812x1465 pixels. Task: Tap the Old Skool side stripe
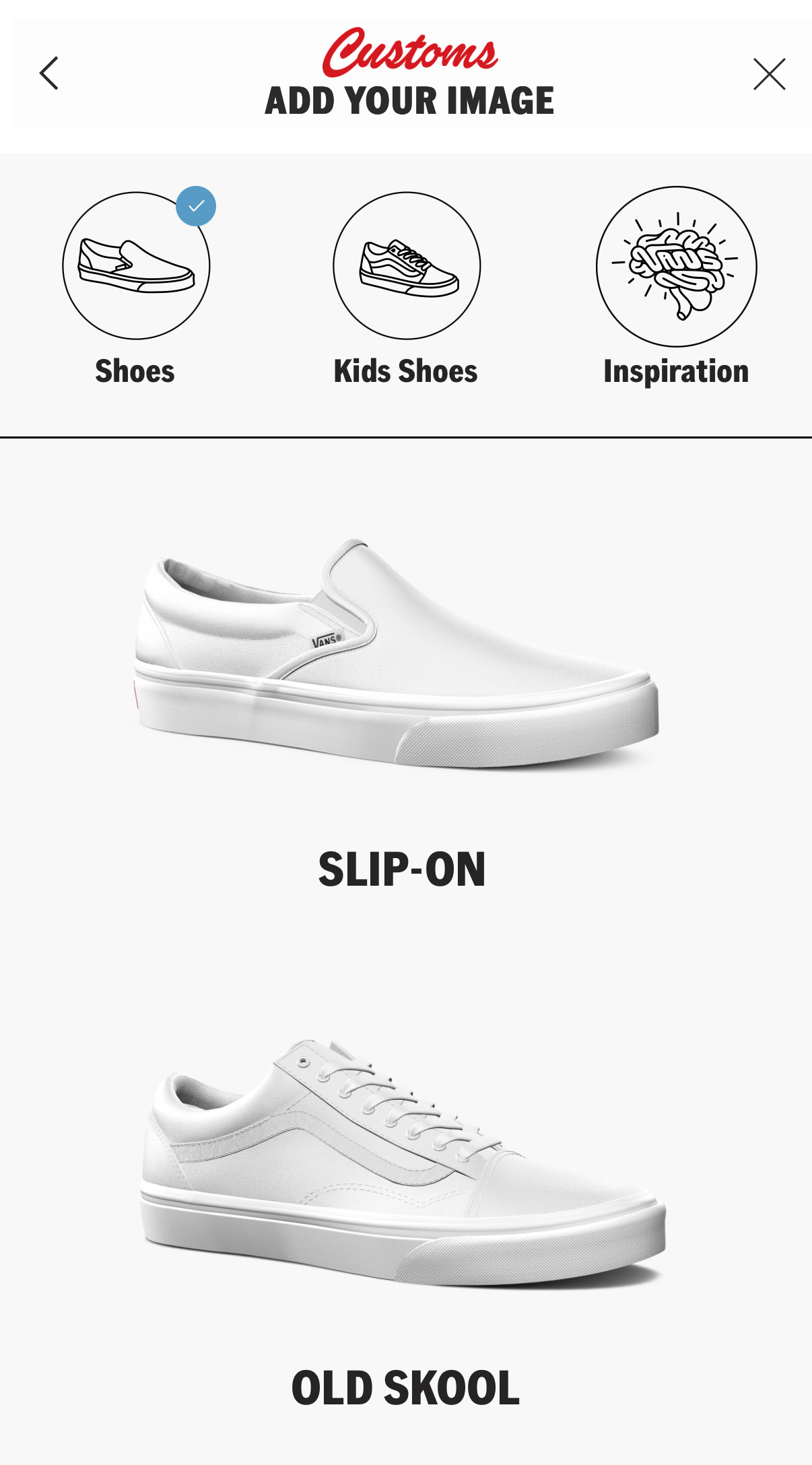(323, 1138)
